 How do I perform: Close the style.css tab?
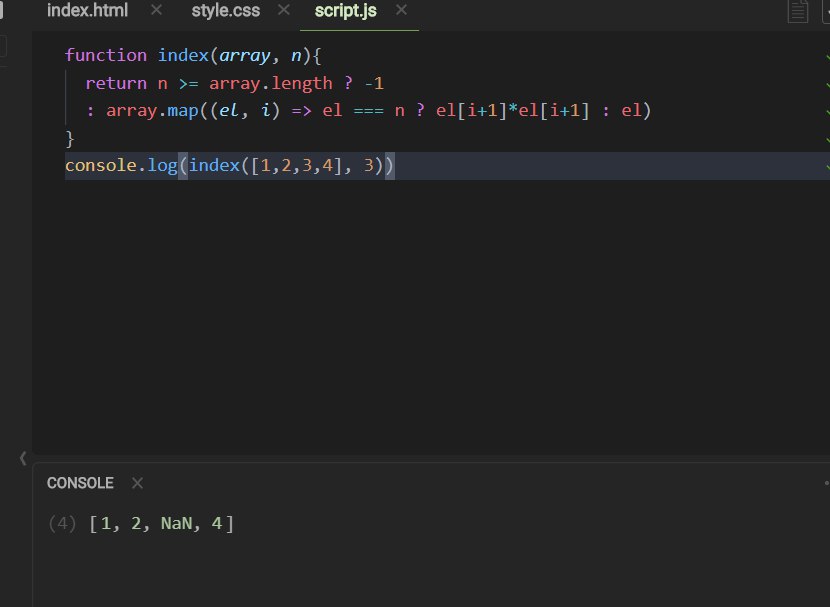pos(284,10)
